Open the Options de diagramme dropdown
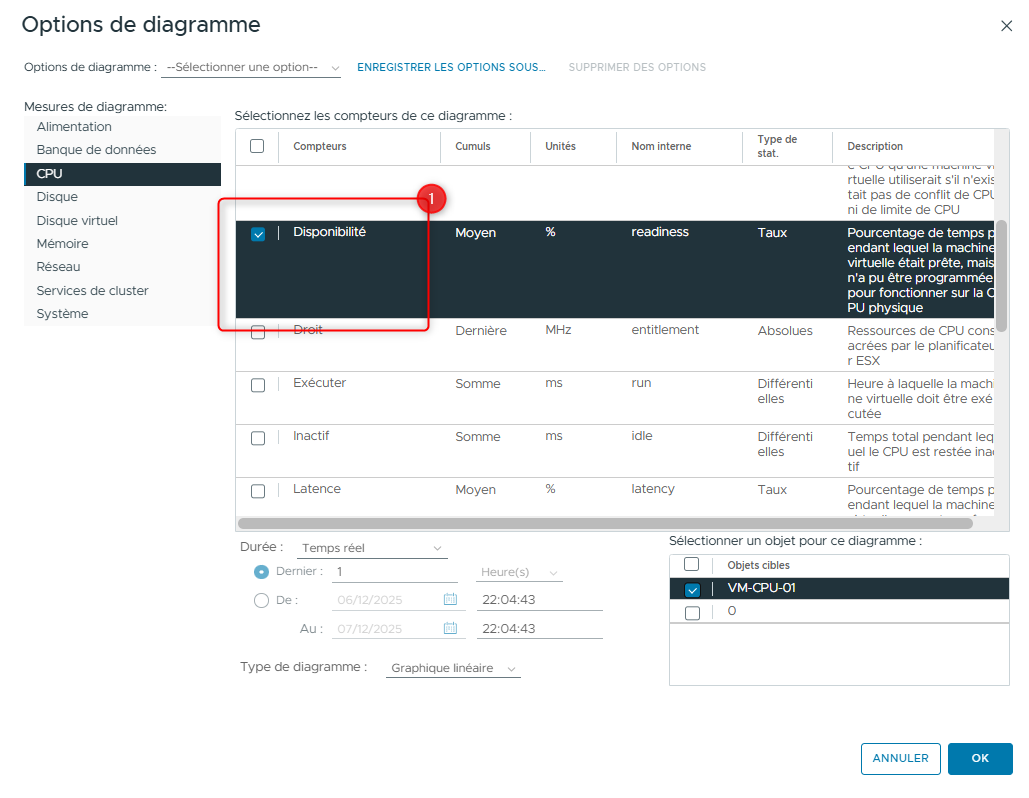This screenshot has height=798, width=1029. click(x=251, y=67)
